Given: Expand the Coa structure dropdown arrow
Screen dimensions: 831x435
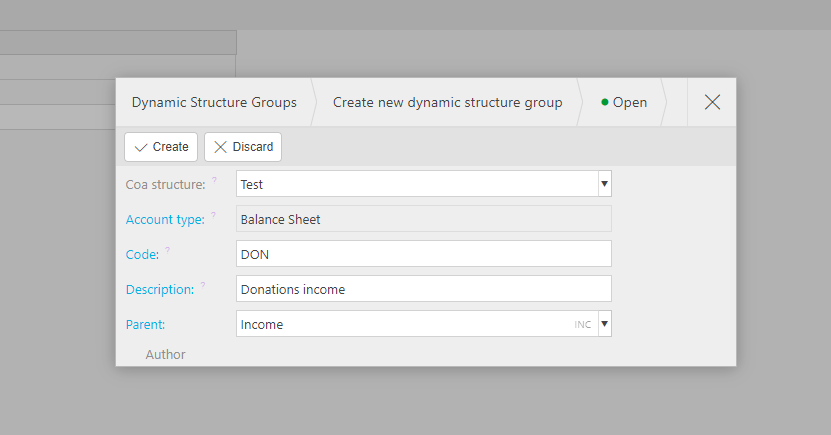Looking at the screenshot, I should (604, 184).
